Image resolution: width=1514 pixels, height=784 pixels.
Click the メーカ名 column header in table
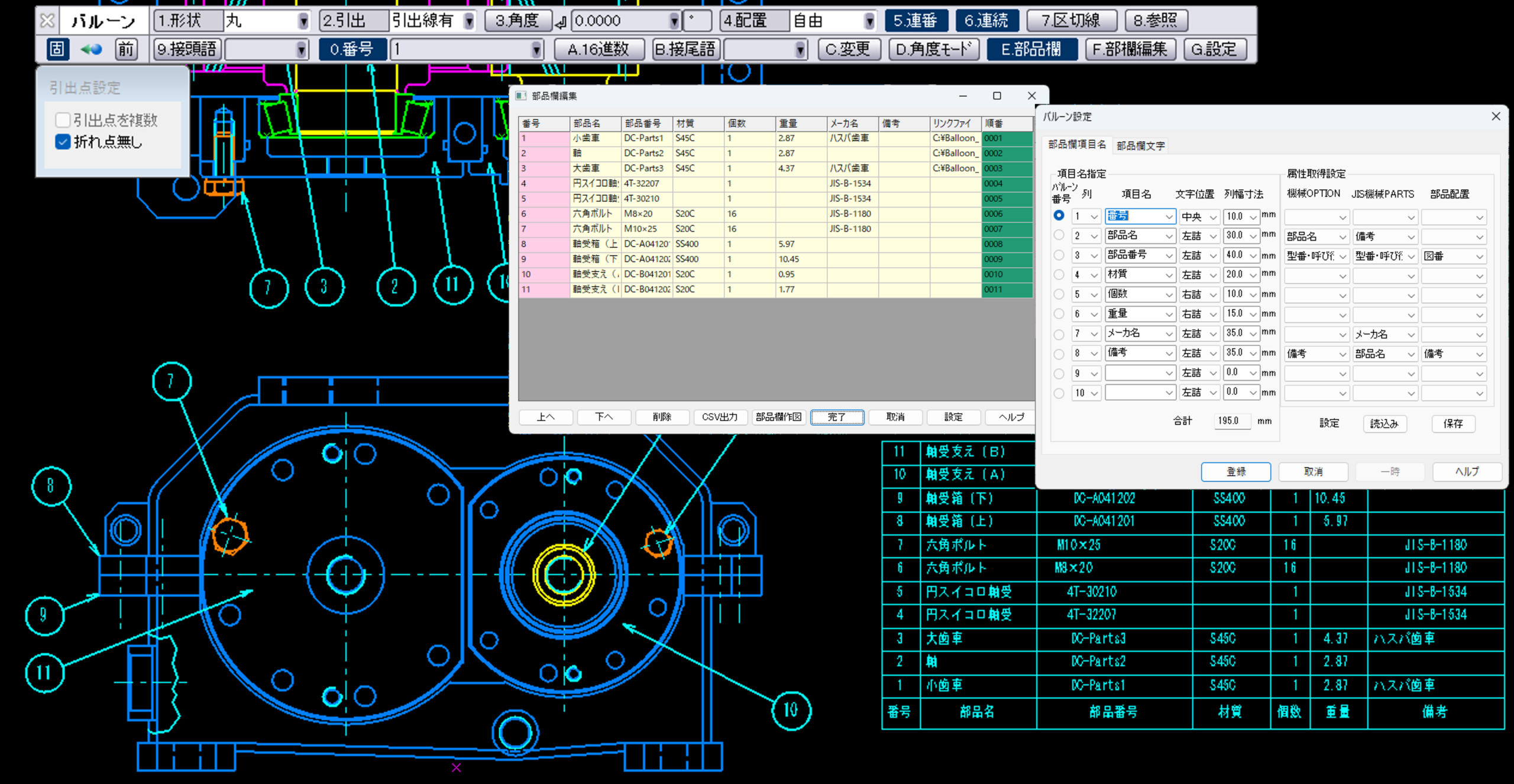852,124
